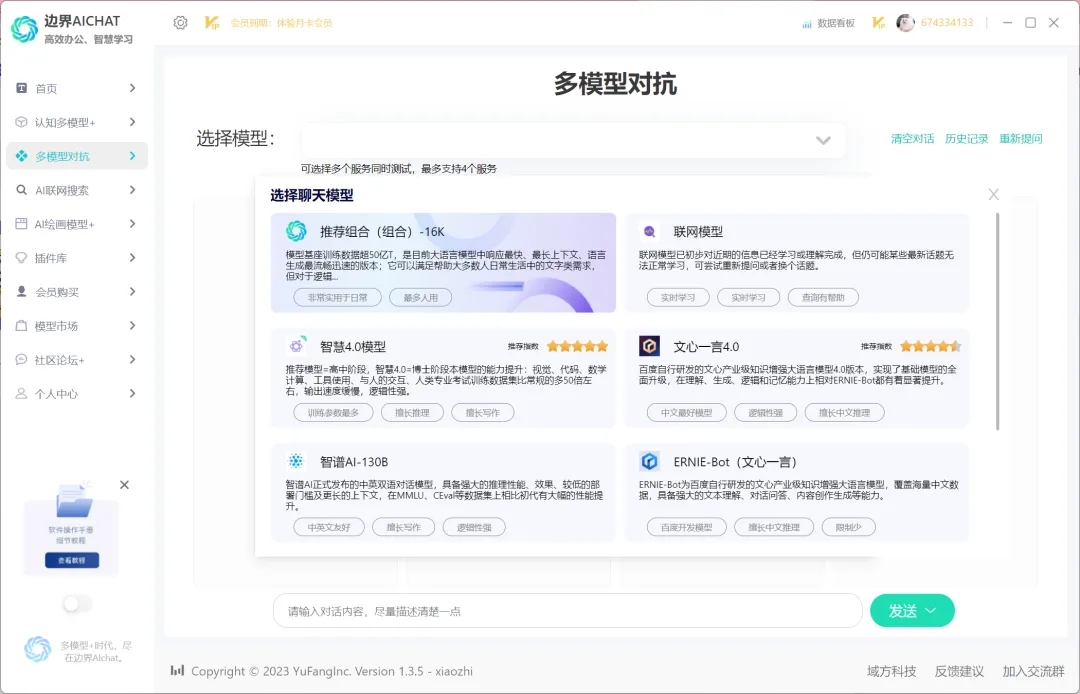Toggle the switch above the footer logo
This screenshot has height=694, width=1080.
(x=76, y=603)
